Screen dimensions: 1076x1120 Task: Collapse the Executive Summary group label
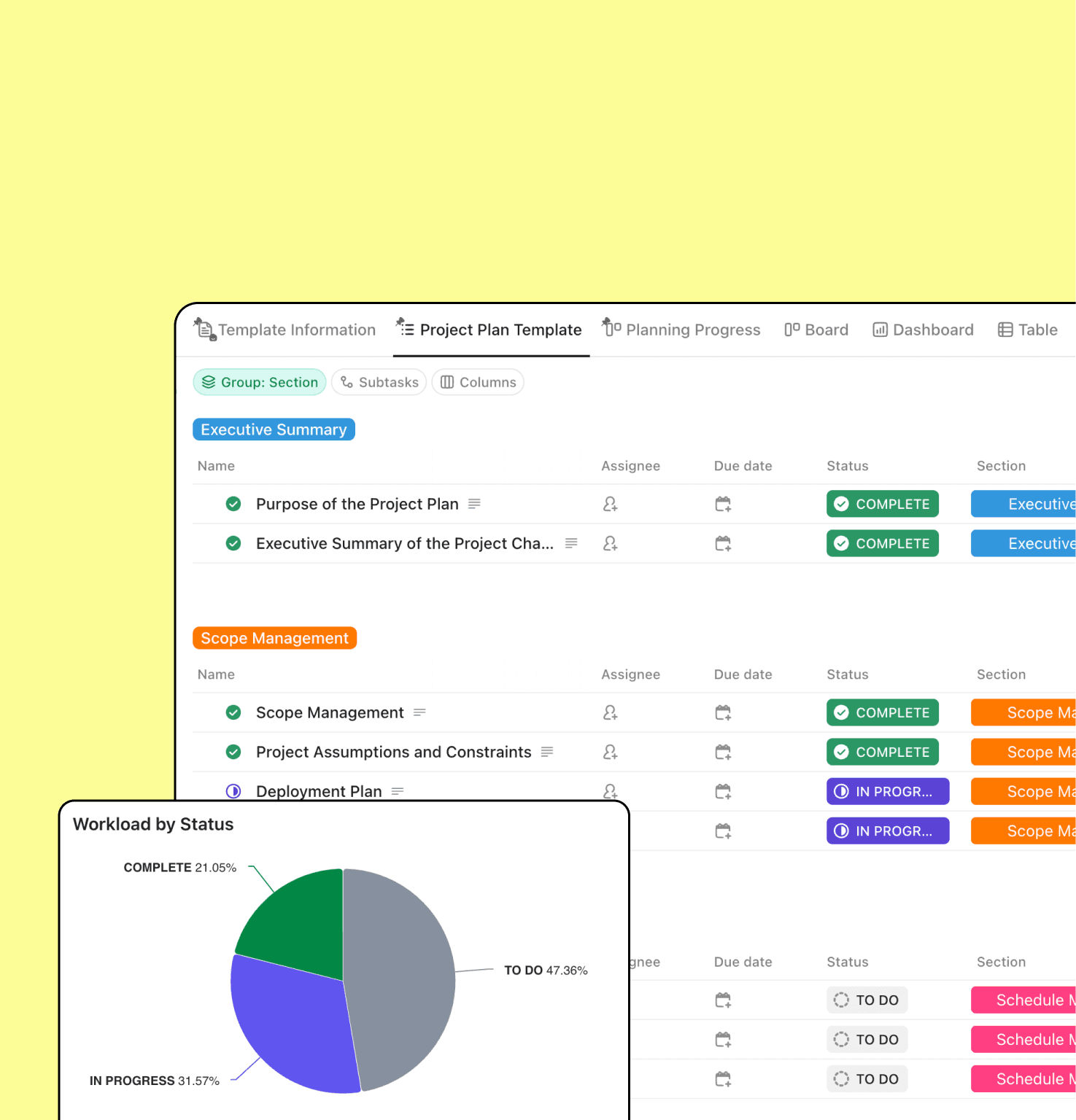[x=274, y=429]
